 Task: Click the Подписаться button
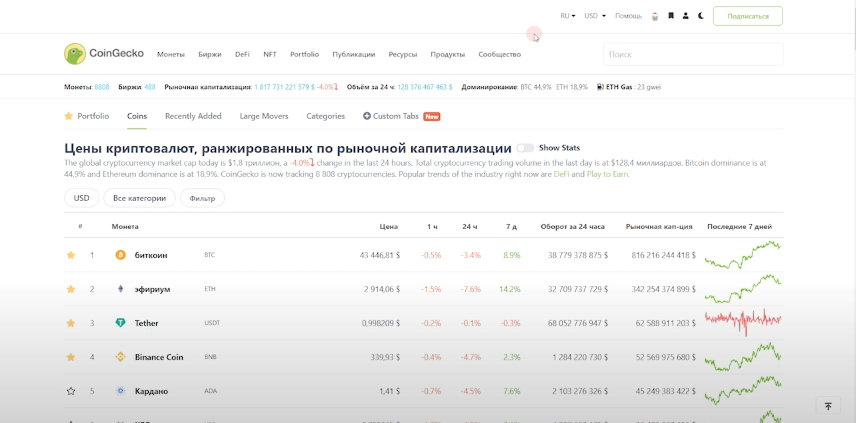pos(748,16)
